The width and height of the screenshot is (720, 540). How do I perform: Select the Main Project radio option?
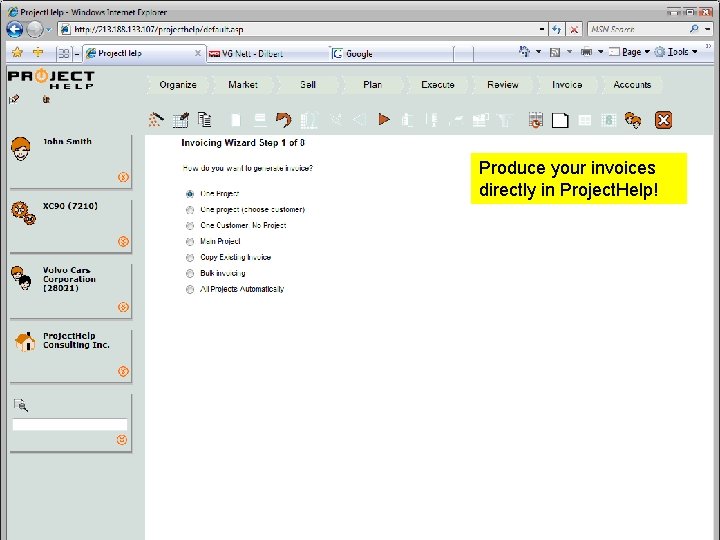[190, 242]
